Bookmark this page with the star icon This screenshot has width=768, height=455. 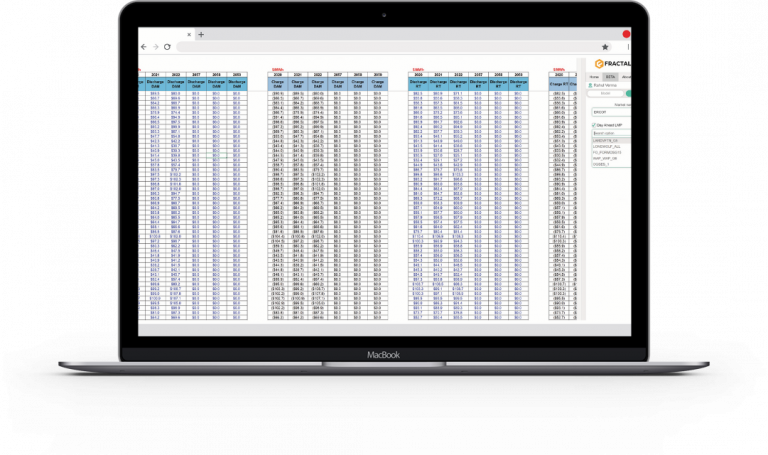coord(605,47)
